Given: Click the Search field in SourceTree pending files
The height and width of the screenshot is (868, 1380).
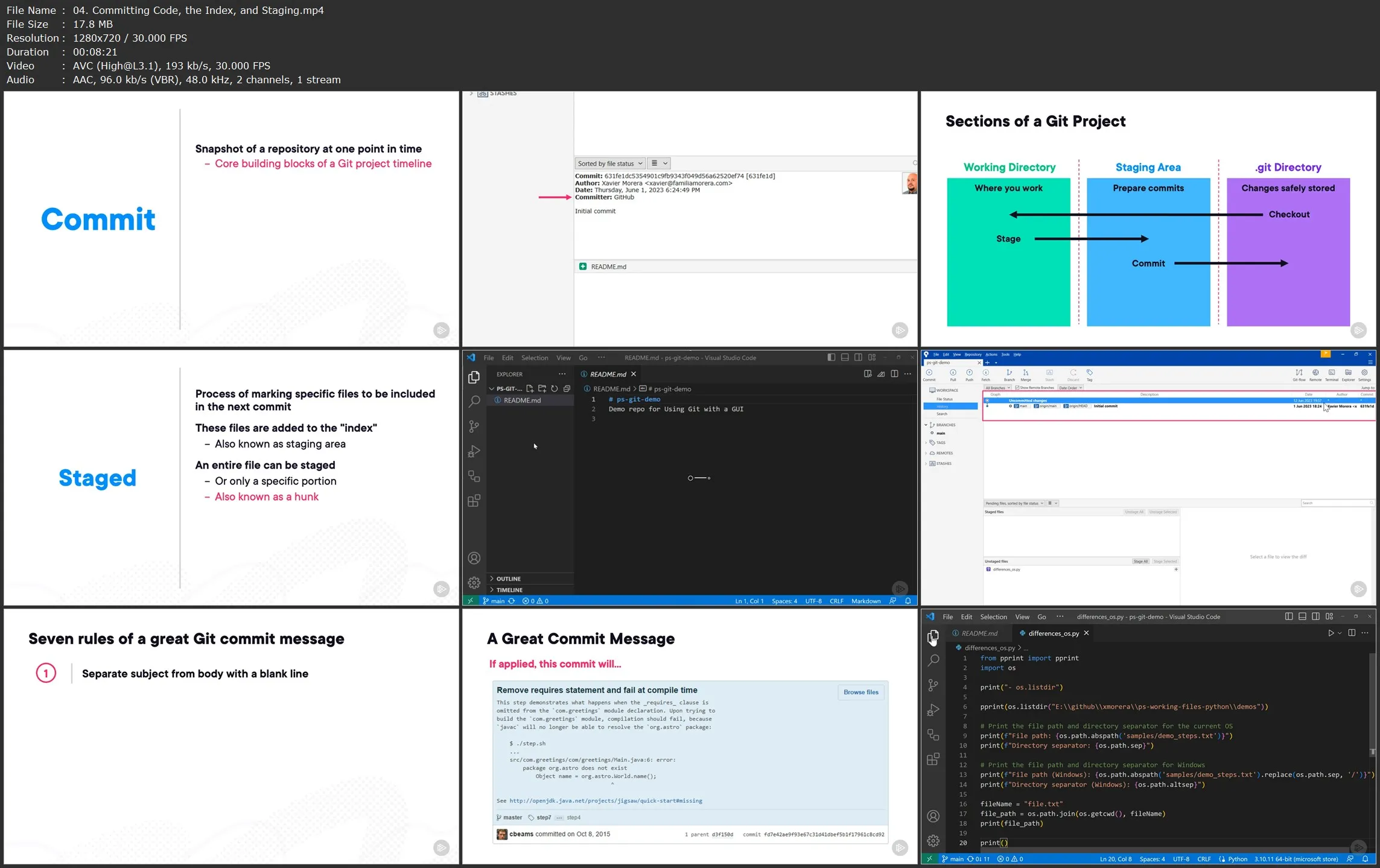Looking at the screenshot, I should pos(1337,503).
